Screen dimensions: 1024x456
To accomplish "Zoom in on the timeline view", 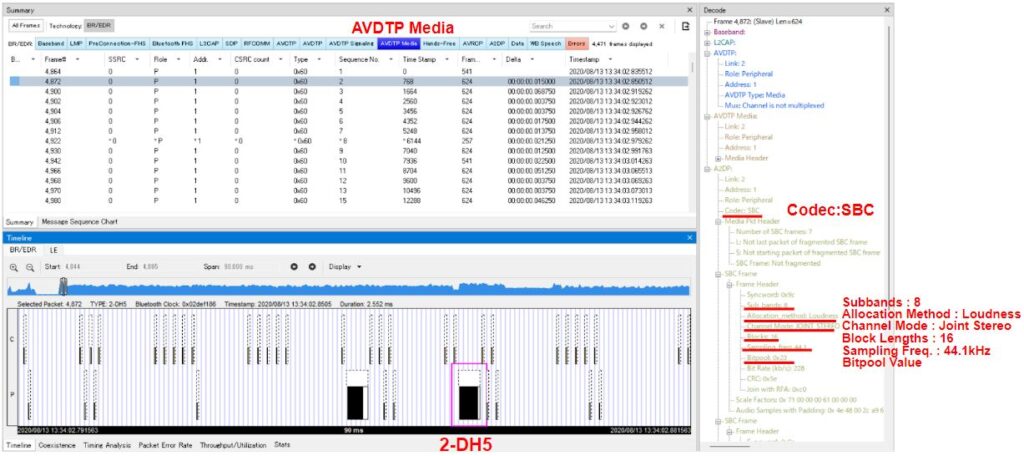I will click(15, 267).
